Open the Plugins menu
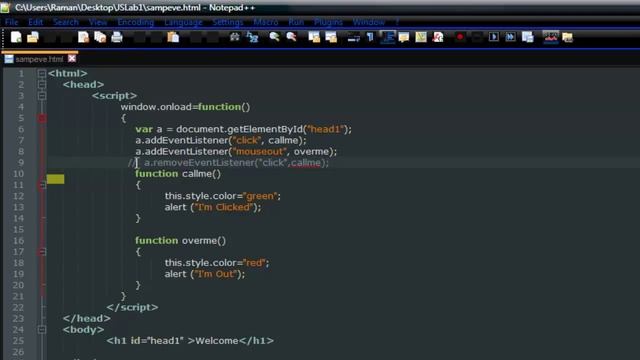The image size is (640, 360). click(x=329, y=22)
